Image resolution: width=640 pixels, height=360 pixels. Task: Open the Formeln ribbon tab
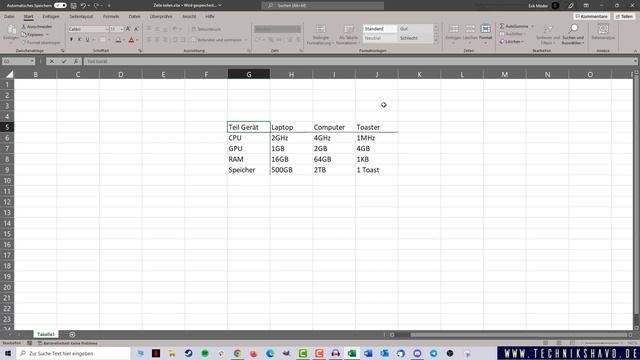(111, 16)
